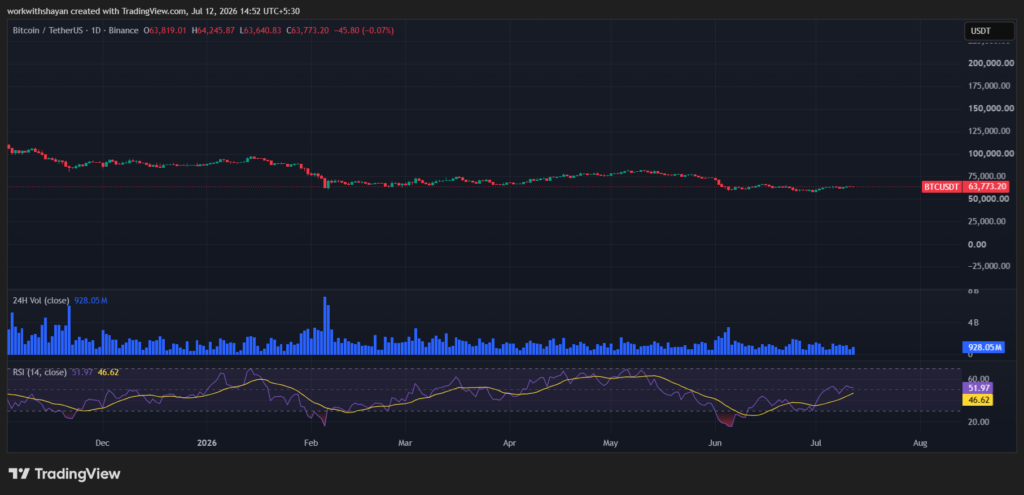This screenshot has height=495, width=1024.
Task: Click the Feb label on time axis
Action: (311, 443)
